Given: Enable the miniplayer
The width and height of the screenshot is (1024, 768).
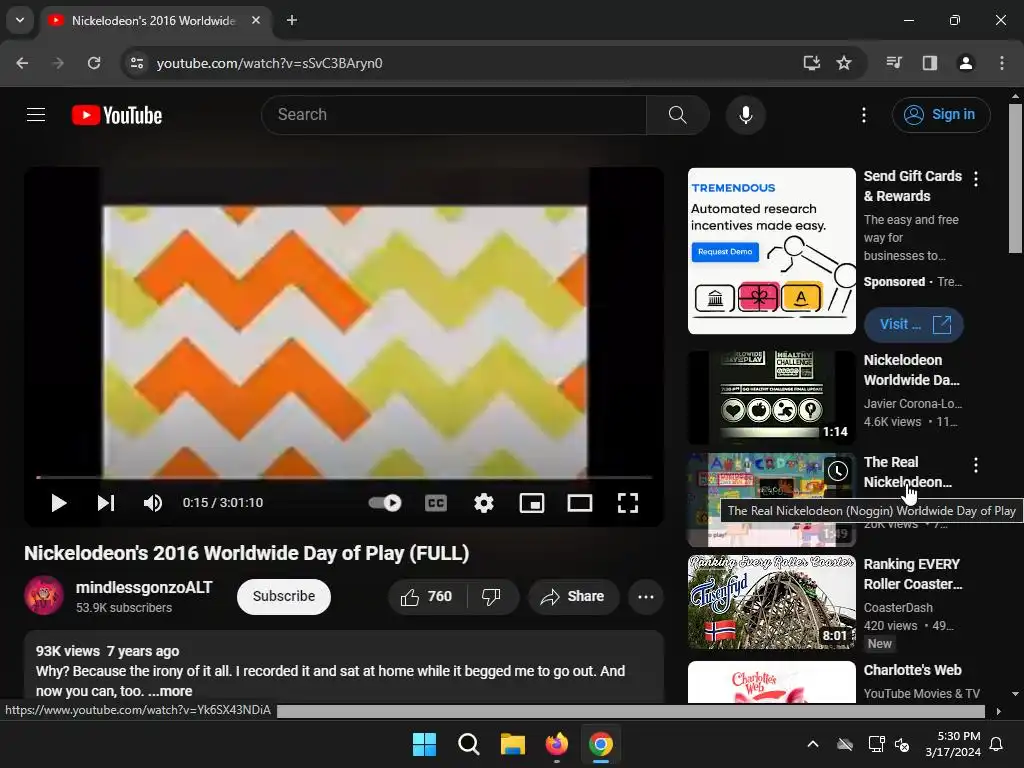Looking at the screenshot, I should (x=532, y=503).
